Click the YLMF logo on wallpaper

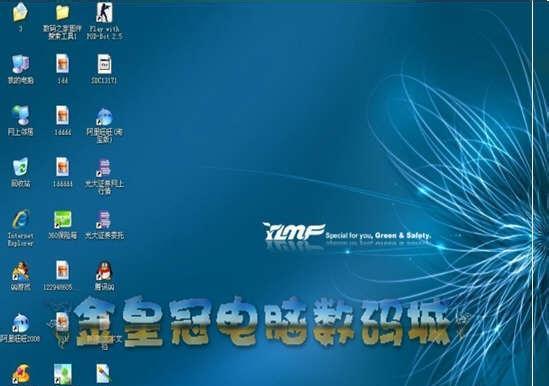pyautogui.click(x=294, y=232)
